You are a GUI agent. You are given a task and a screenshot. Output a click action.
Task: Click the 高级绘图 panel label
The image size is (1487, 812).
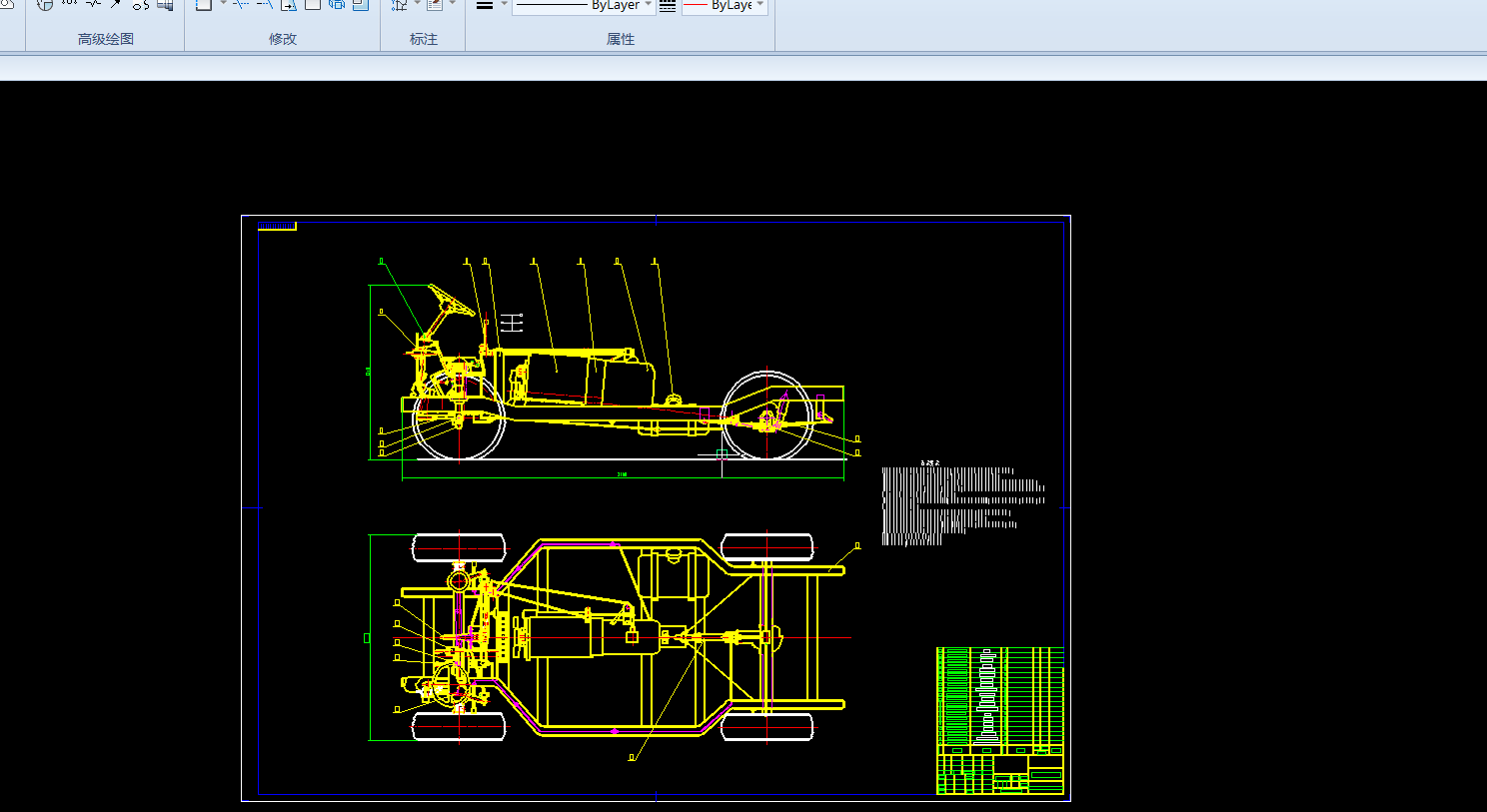tap(106, 39)
